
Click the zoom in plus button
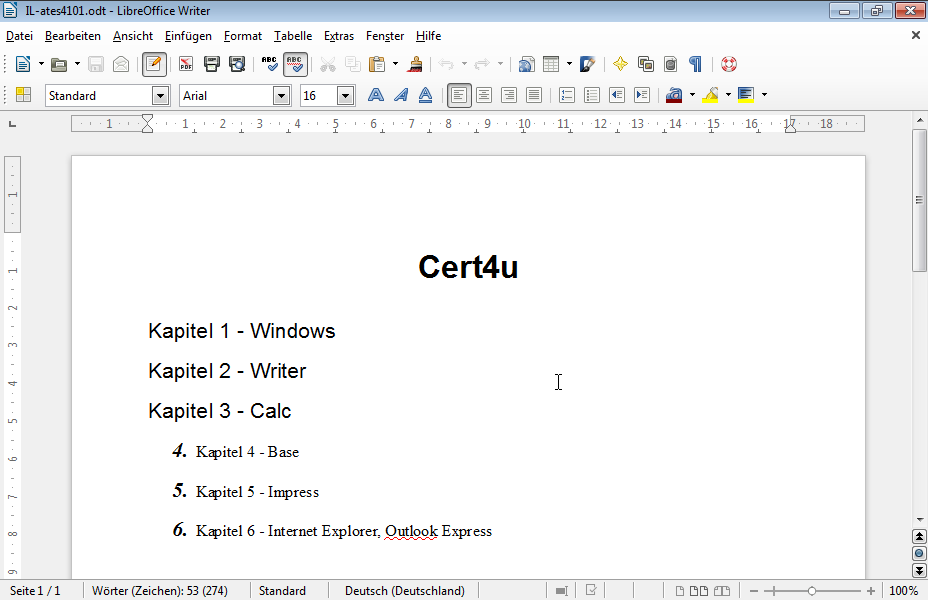tap(871, 591)
